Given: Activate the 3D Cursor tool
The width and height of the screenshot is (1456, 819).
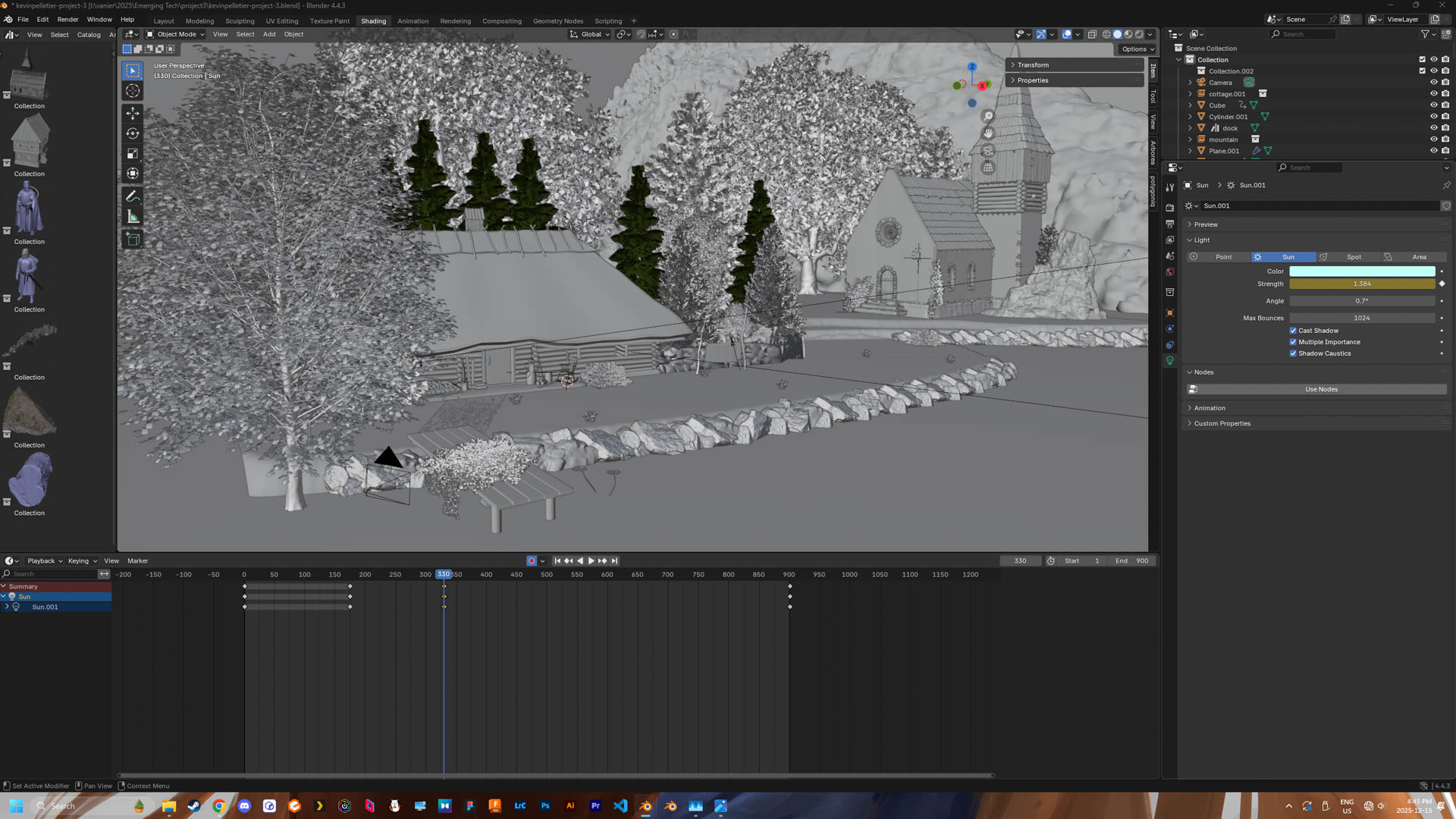Looking at the screenshot, I should click(133, 91).
